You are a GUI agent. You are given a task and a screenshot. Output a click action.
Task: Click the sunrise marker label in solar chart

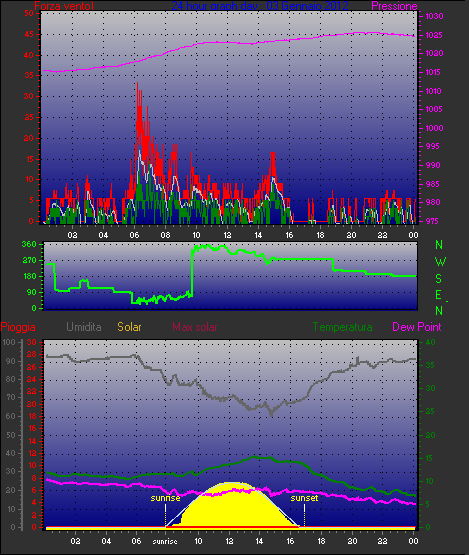(x=165, y=498)
